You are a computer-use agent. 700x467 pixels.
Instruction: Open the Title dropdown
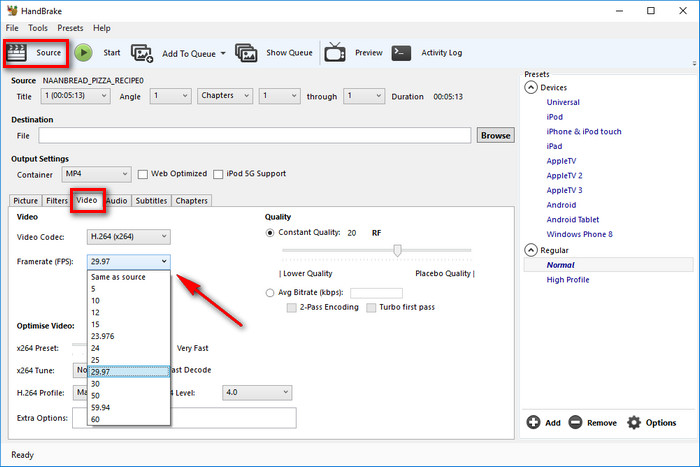75,96
